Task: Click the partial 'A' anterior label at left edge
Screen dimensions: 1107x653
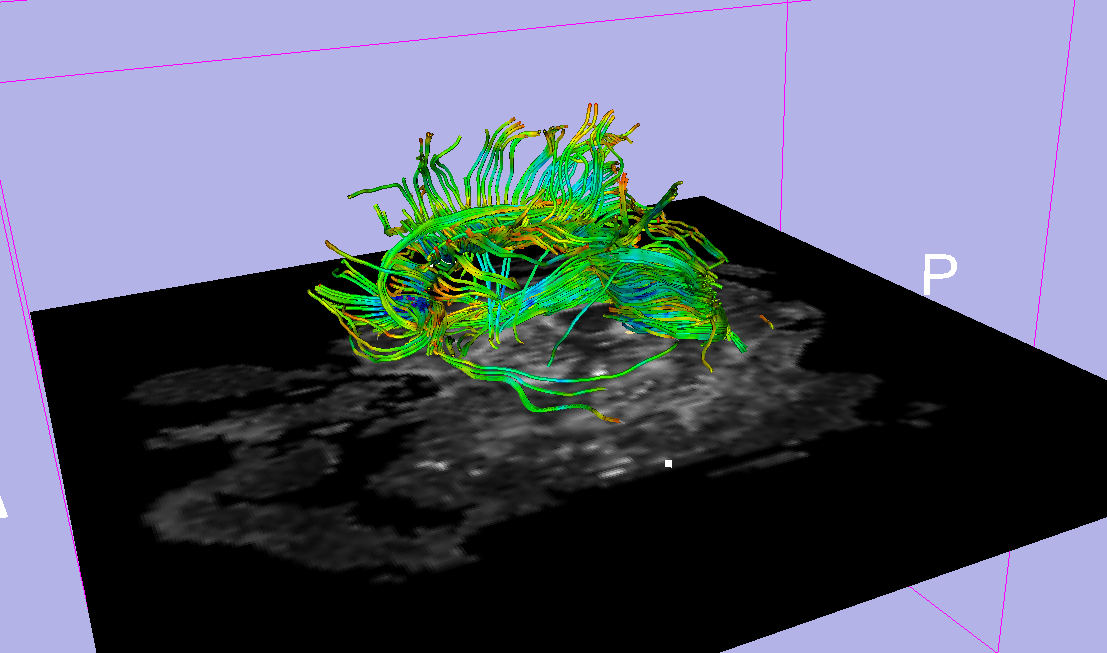Action: [3, 506]
